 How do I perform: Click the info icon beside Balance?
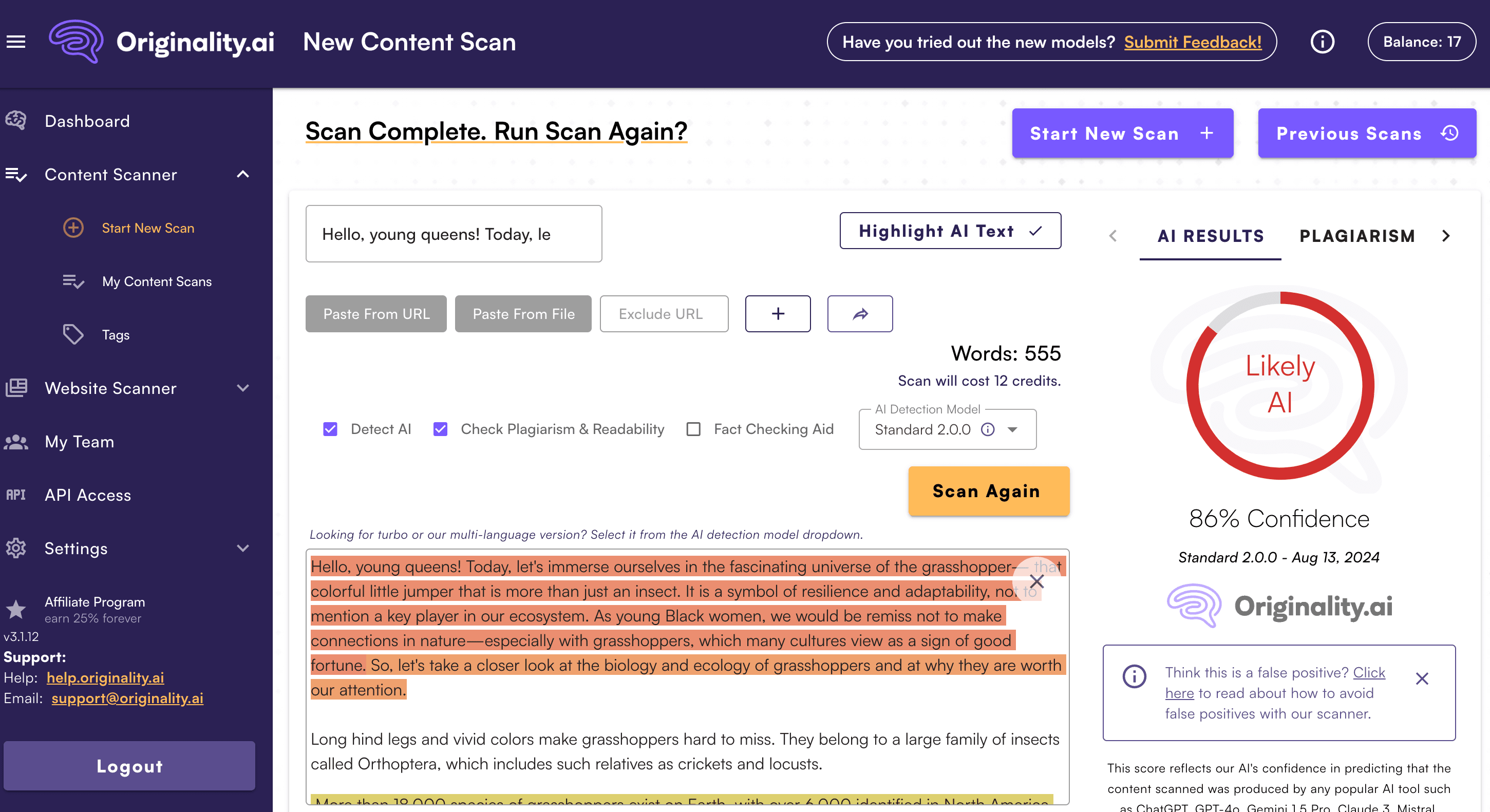(x=1322, y=42)
